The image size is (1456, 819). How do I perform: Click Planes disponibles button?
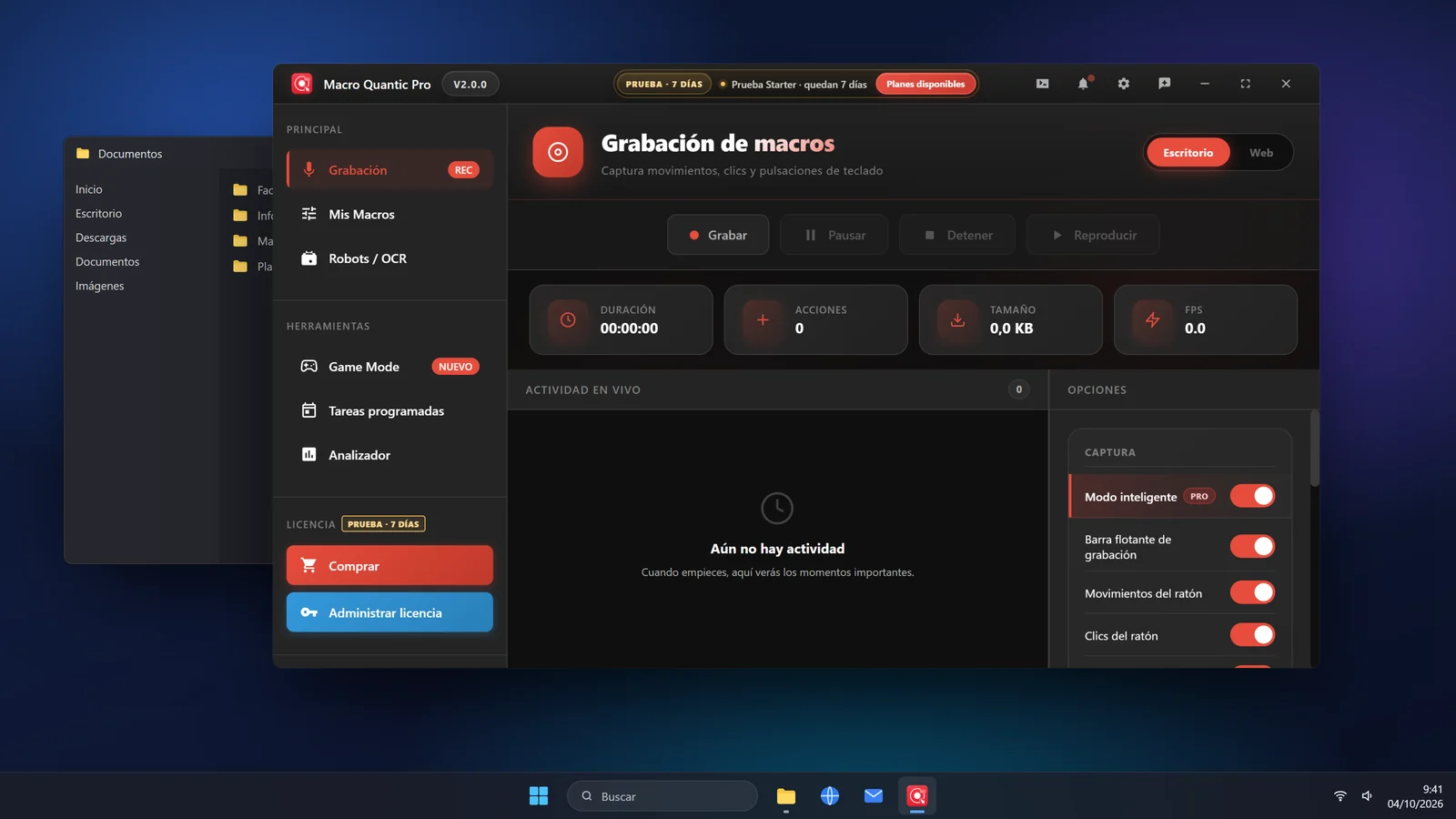click(925, 84)
